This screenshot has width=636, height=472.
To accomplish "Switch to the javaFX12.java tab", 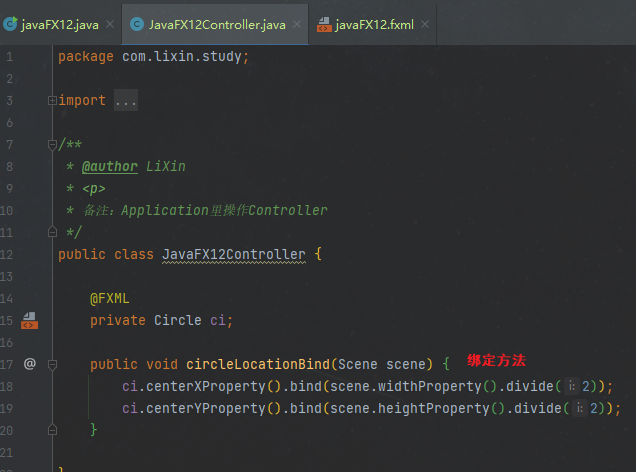I will 60,25.
